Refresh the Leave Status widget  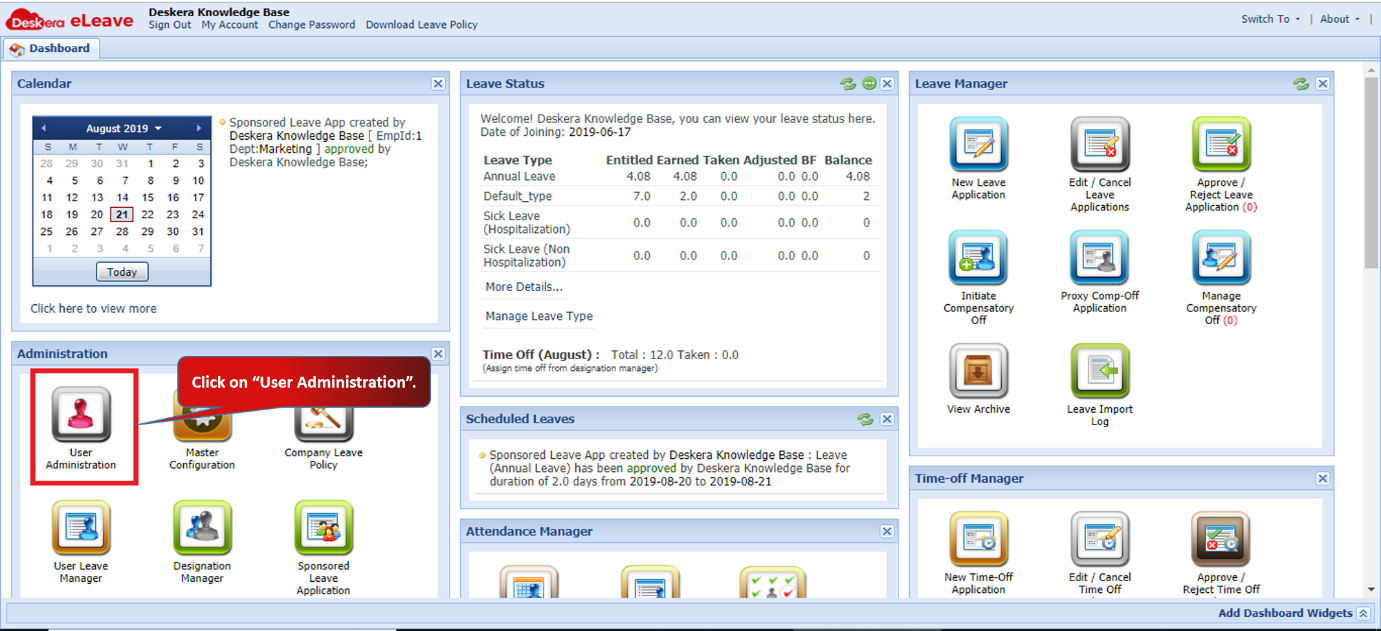click(x=848, y=84)
